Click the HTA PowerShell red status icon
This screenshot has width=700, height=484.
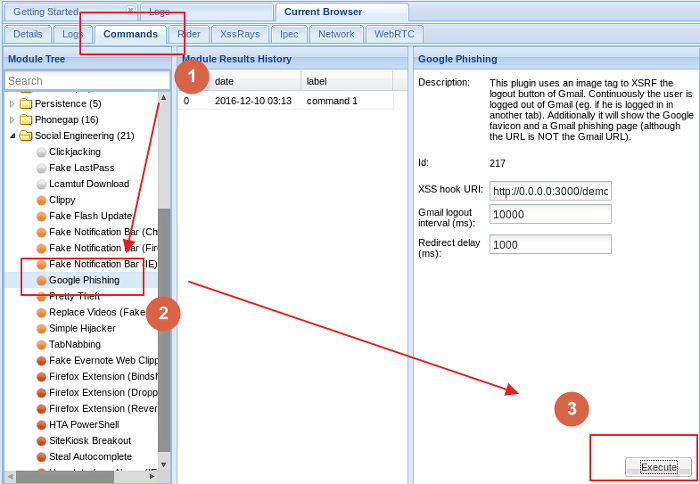pos(42,425)
